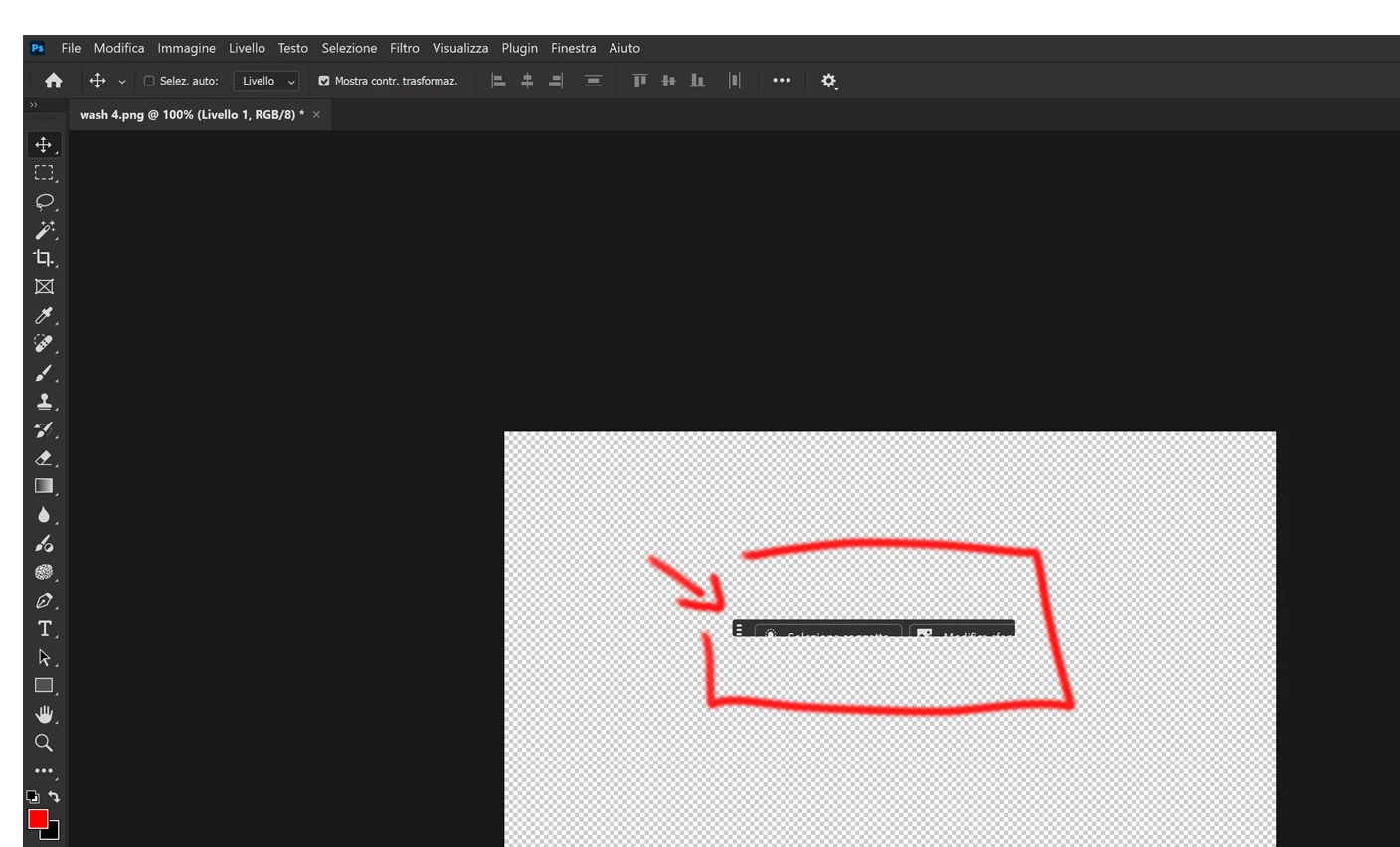Align top edges in options bar
Viewport: 1400px width, 847px height.
[x=640, y=81]
